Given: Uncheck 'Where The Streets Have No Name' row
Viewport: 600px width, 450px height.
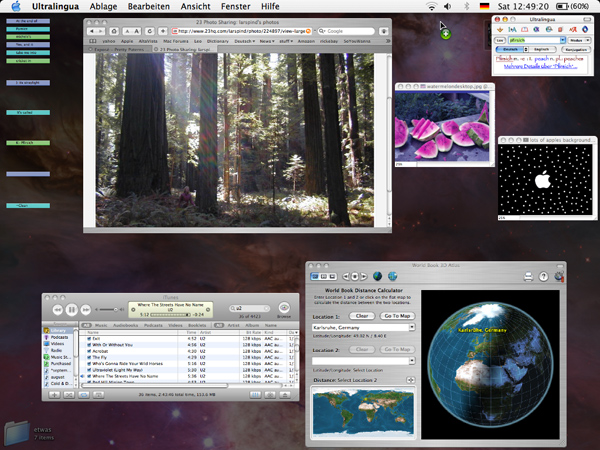Looking at the screenshot, I should click(x=89, y=376).
